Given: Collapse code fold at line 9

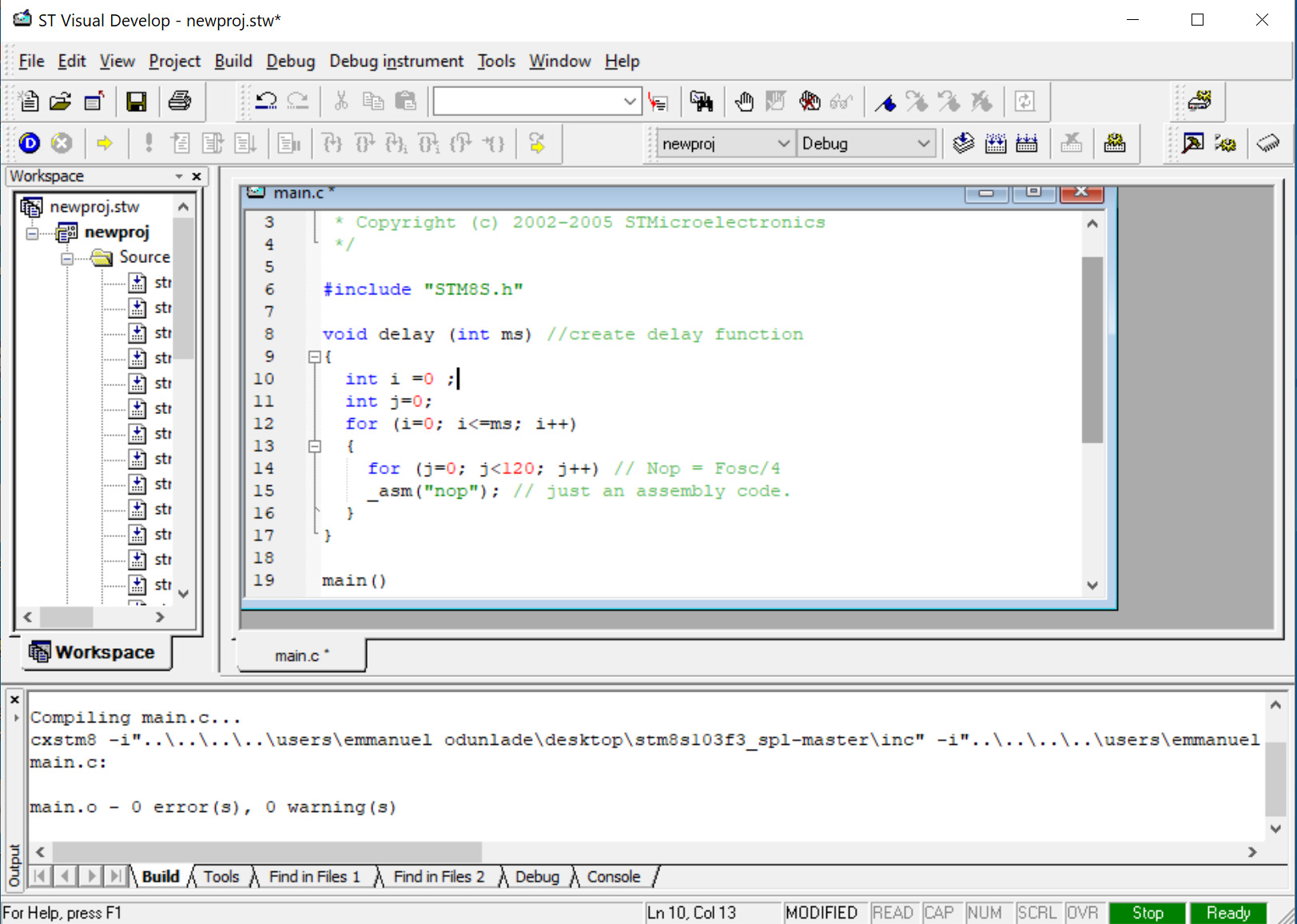Looking at the screenshot, I should [x=315, y=357].
